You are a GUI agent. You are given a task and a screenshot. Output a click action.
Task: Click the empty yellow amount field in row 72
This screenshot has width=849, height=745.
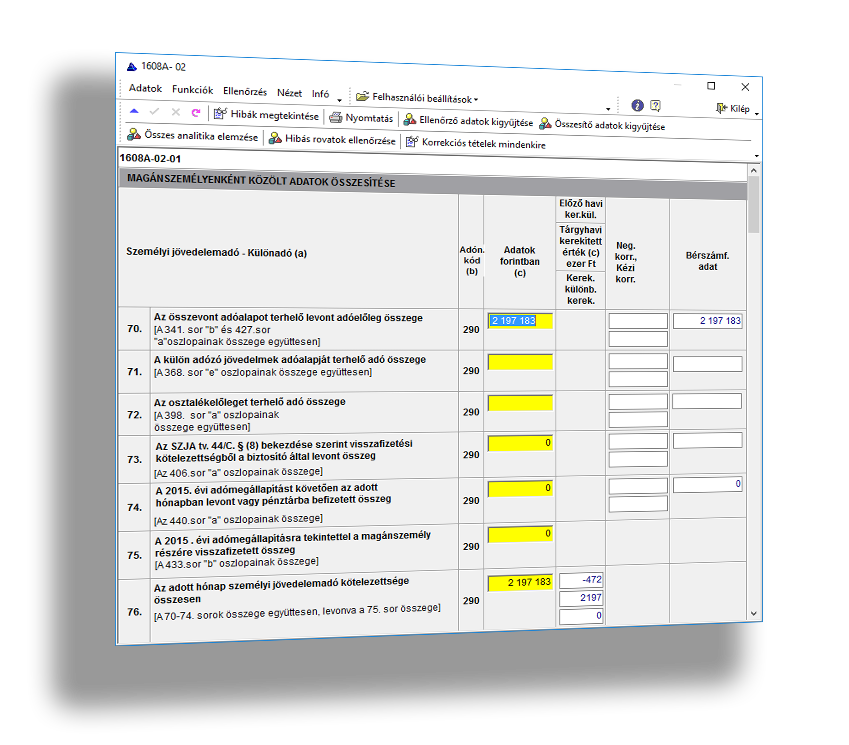[x=520, y=403]
